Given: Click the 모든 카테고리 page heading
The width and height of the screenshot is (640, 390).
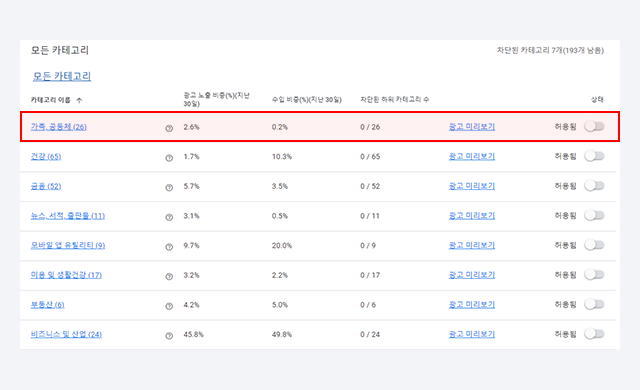Looking at the screenshot, I should (x=60, y=50).
